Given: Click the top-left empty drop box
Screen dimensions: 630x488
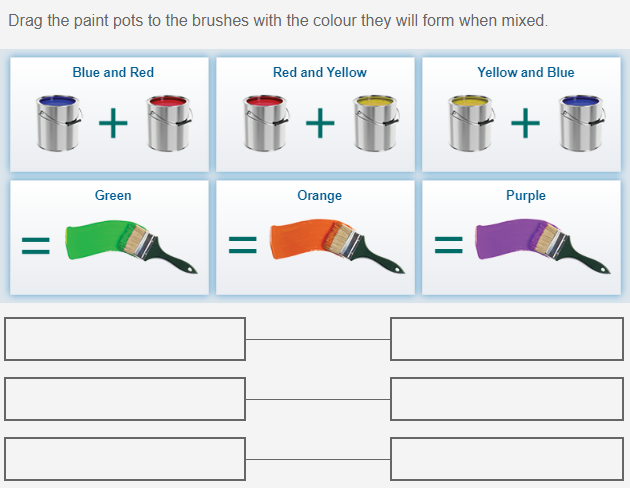Looking at the screenshot, I should pos(125,339).
